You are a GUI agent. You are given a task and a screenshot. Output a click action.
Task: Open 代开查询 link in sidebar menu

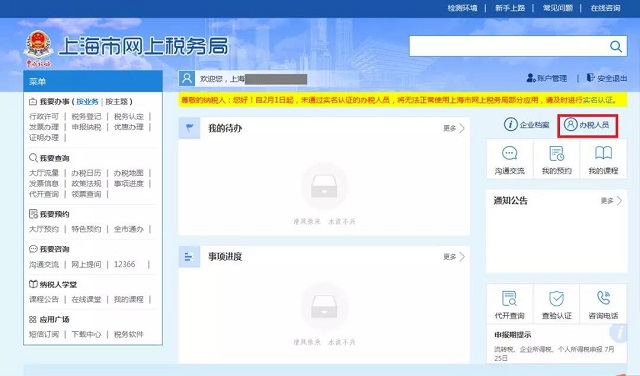[x=44, y=194]
